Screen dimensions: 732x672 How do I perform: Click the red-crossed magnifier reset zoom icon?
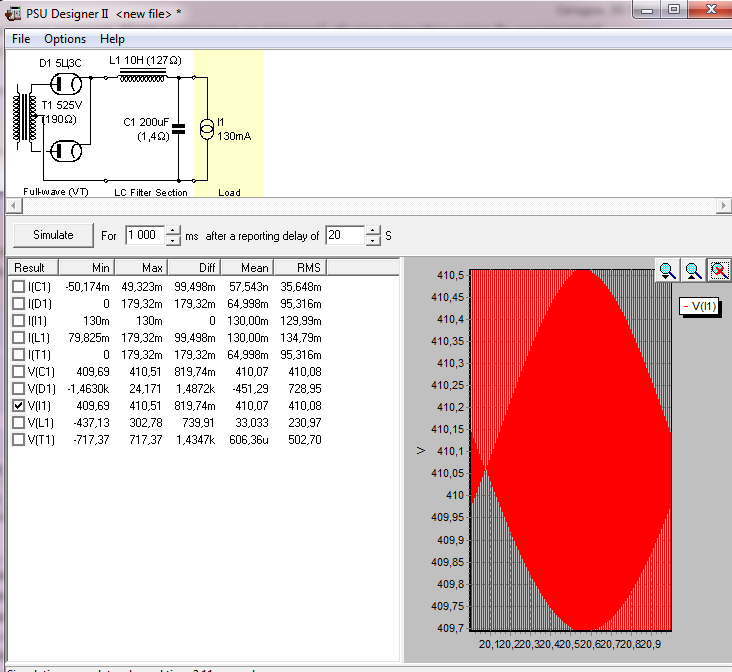(718, 270)
